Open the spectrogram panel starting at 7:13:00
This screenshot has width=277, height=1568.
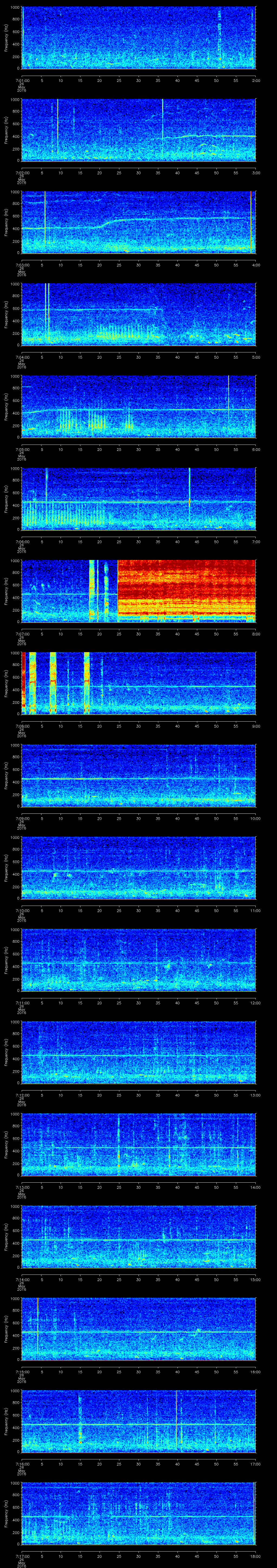tap(138, 1144)
